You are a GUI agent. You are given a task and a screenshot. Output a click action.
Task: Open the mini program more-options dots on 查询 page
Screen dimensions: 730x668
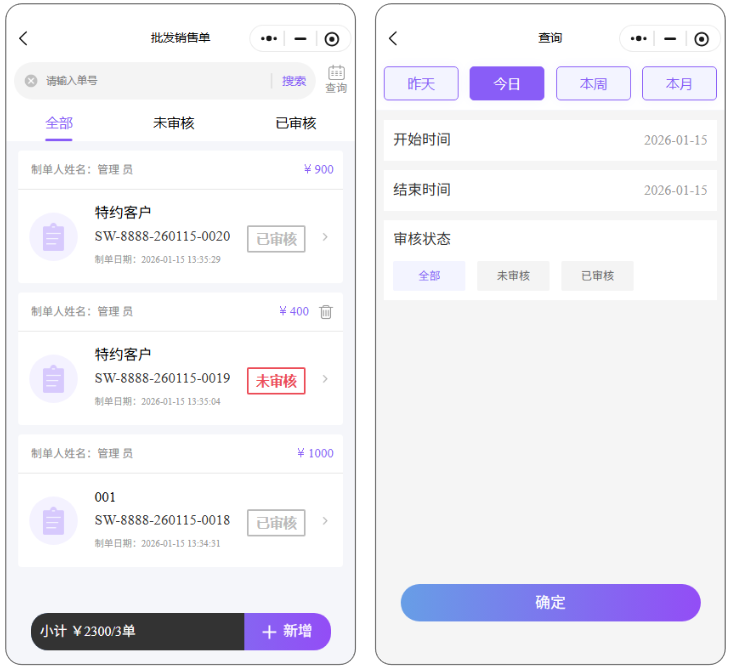point(639,39)
